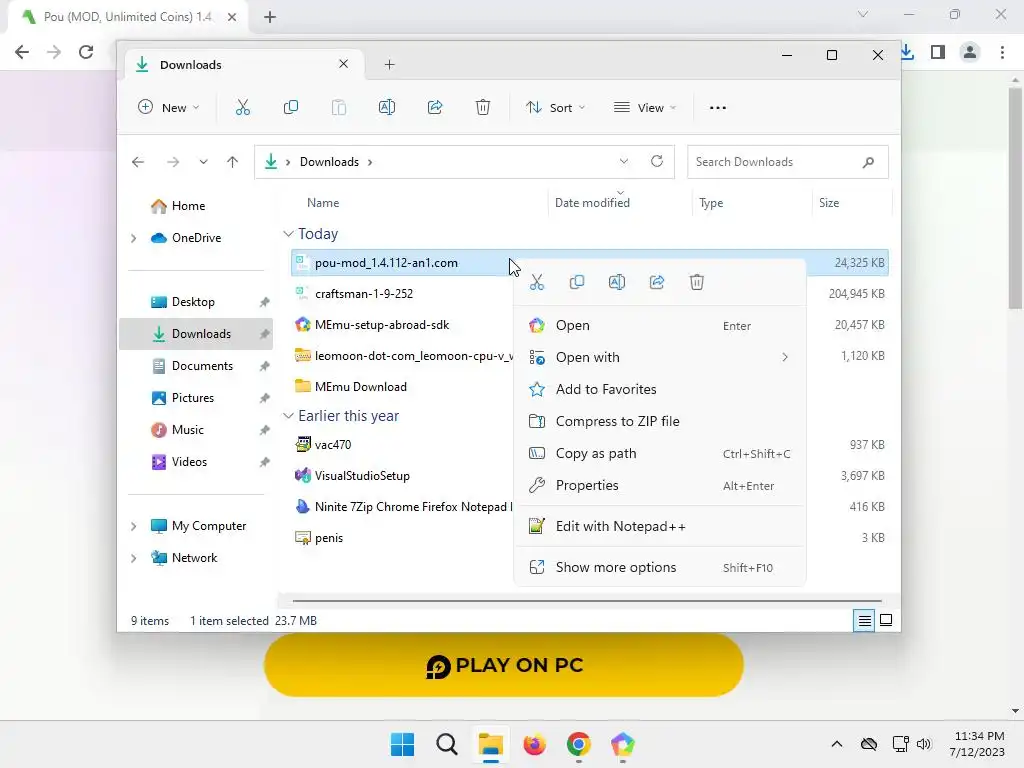Viewport: 1024px width, 768px height.
Task: Click the Rename icon in context menu
Action: 617,282
